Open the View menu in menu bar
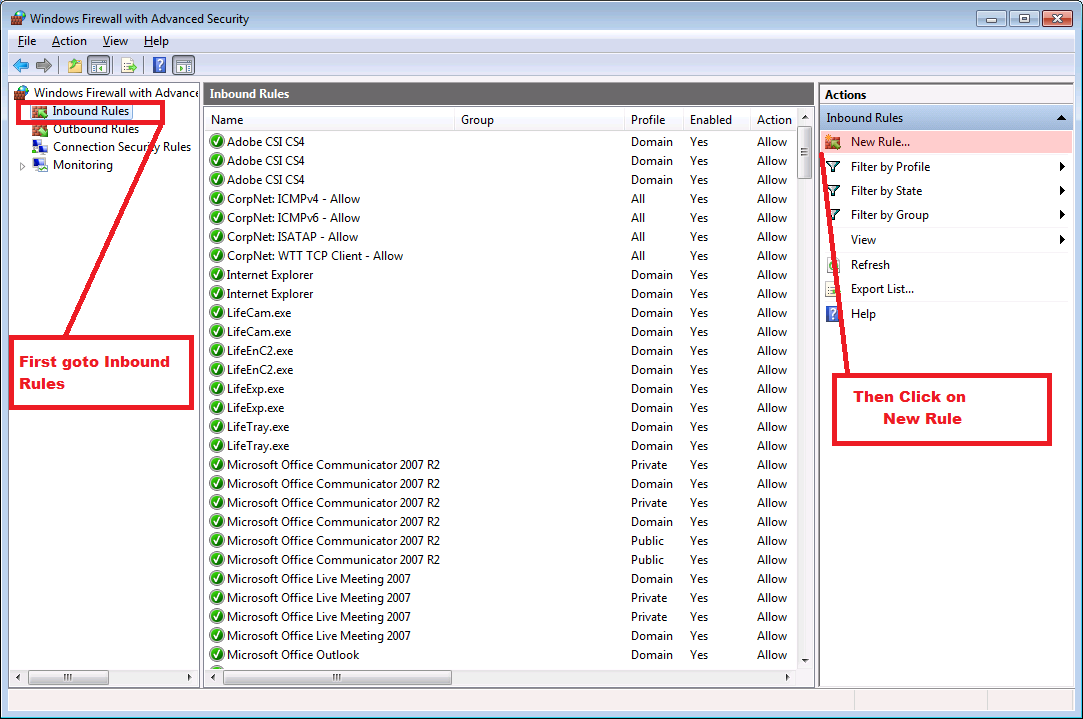The height and width of the screenshot is (719, 1083). pos(115,41)
